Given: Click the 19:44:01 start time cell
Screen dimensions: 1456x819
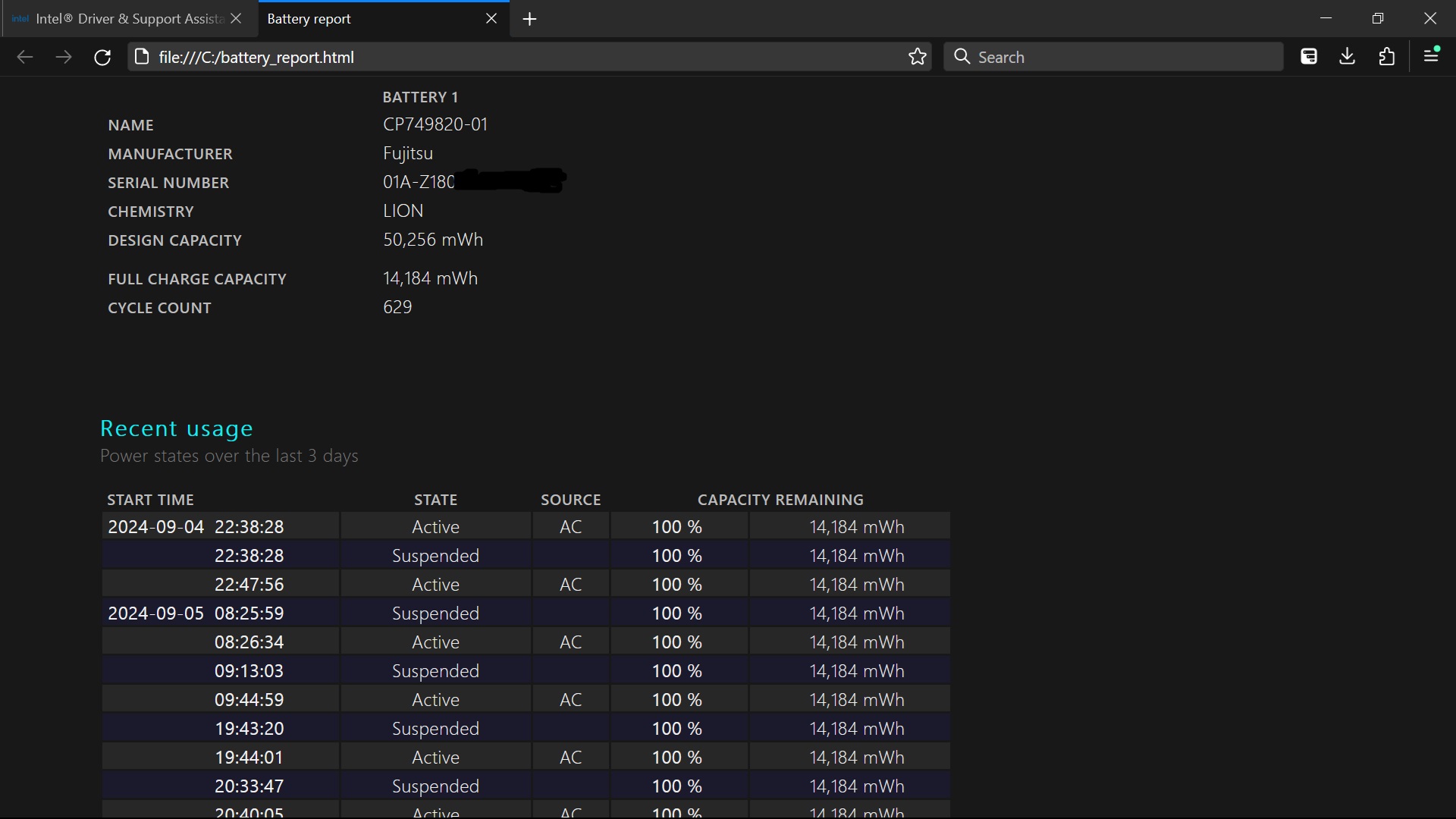Looking at the screenshot, I should point(221,757).
